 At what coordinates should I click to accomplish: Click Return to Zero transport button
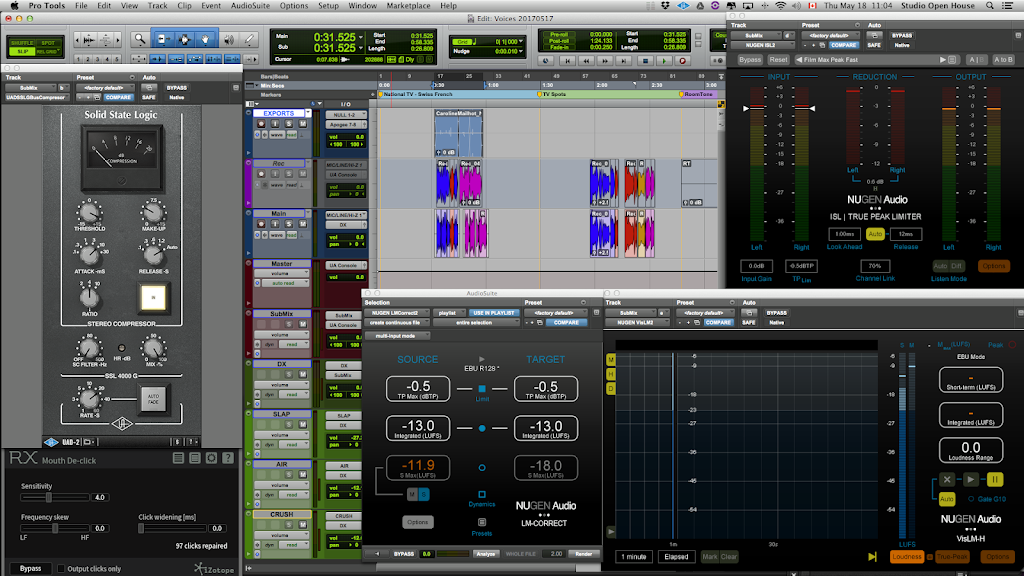[x=568, y=61]
